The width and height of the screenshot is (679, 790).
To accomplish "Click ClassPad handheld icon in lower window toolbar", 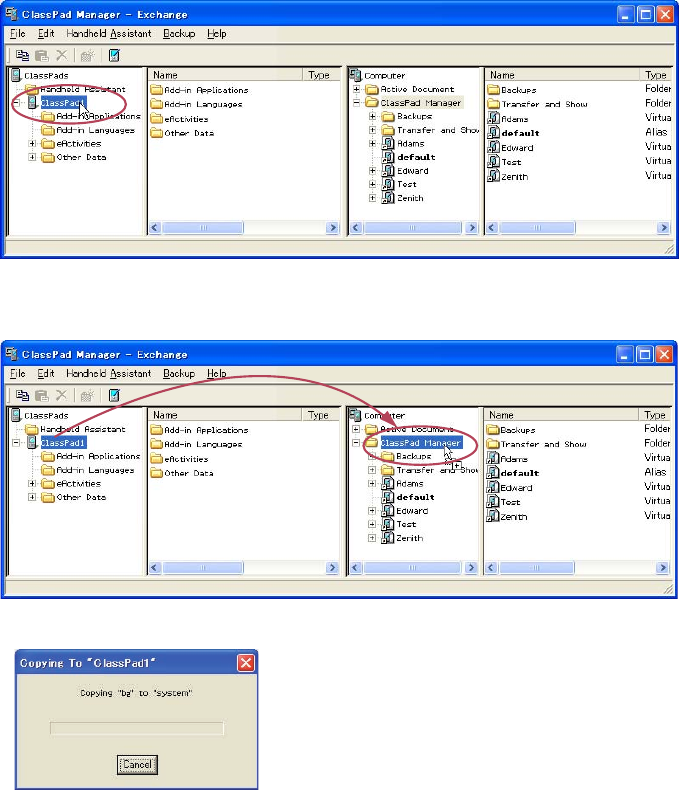I will point(114,395).
